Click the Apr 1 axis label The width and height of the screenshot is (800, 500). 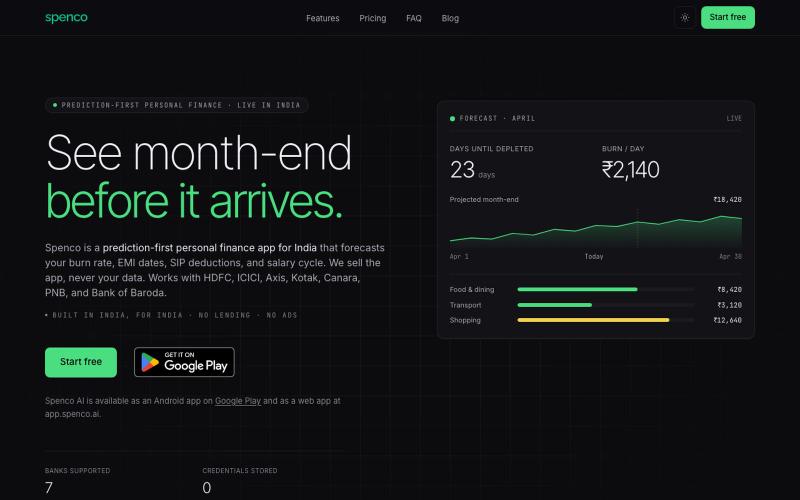pos(459,257)
